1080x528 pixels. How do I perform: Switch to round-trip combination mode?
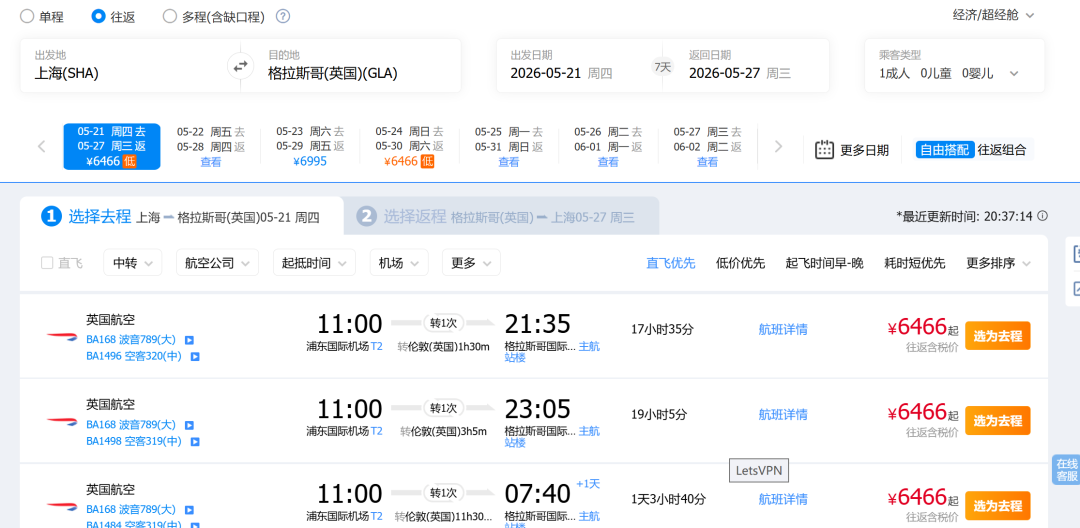tap(1002, 149)
